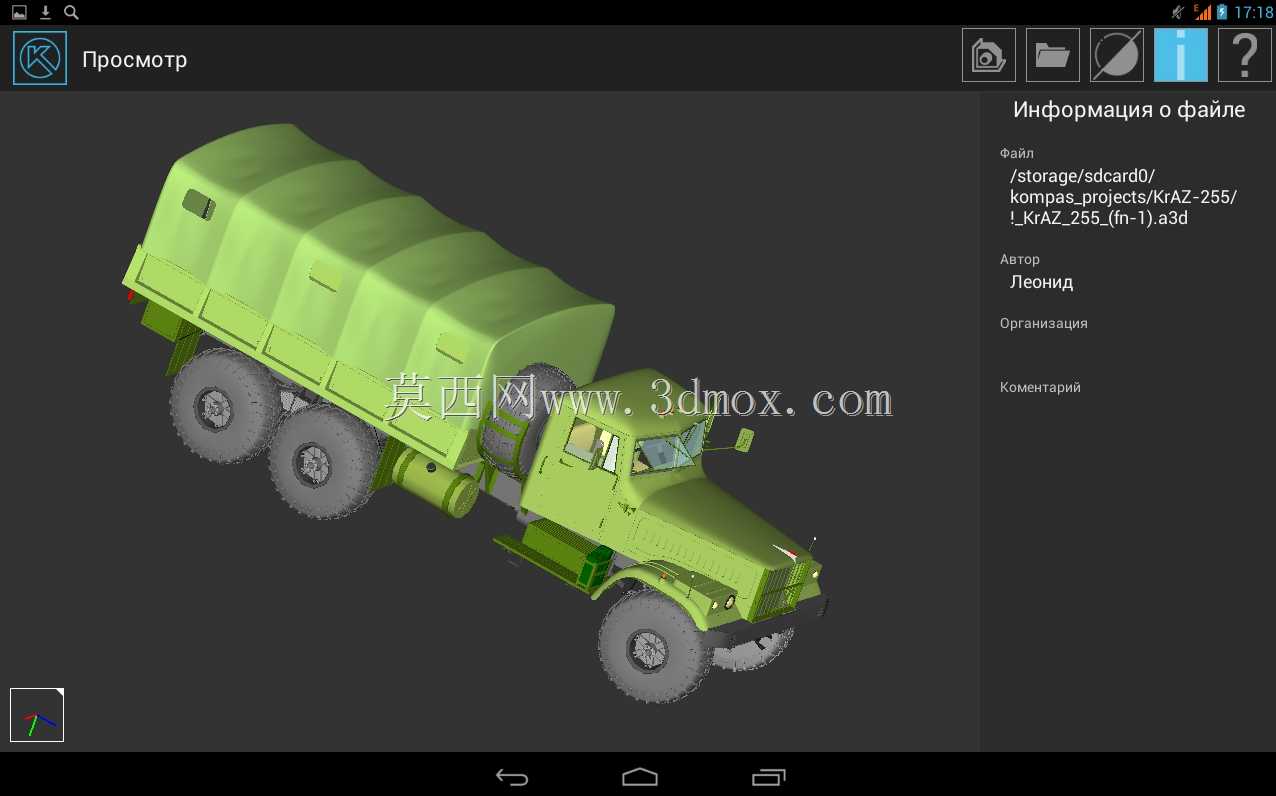The image size is (1276, 796).
Task: Tap the coordinate axes orientation widget
Action: click(x=37, y=715)
